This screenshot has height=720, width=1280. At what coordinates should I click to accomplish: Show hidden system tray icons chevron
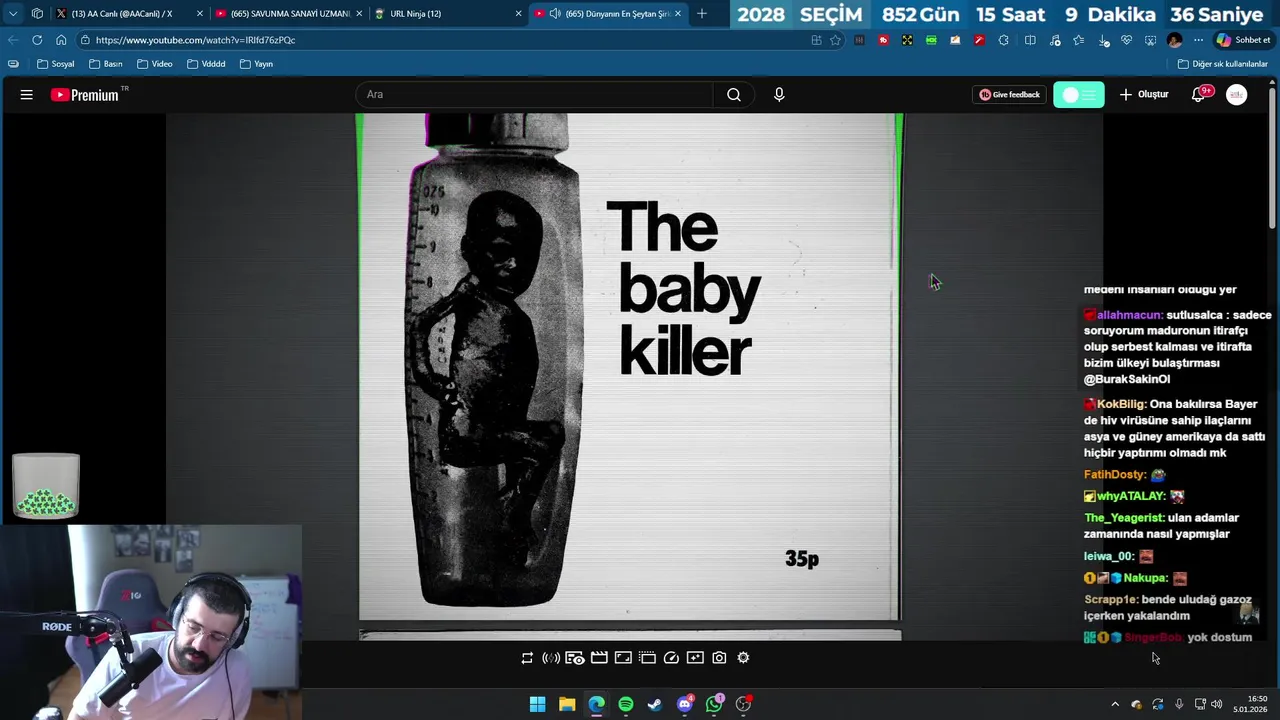tap(1115, 704)
